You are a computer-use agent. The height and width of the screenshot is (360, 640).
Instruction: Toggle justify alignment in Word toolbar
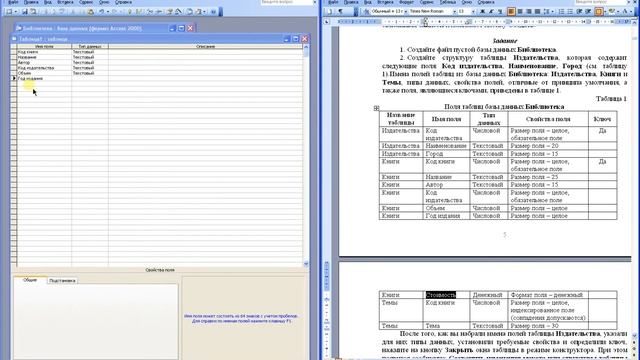pyautogui.click(x=538, y=11)
